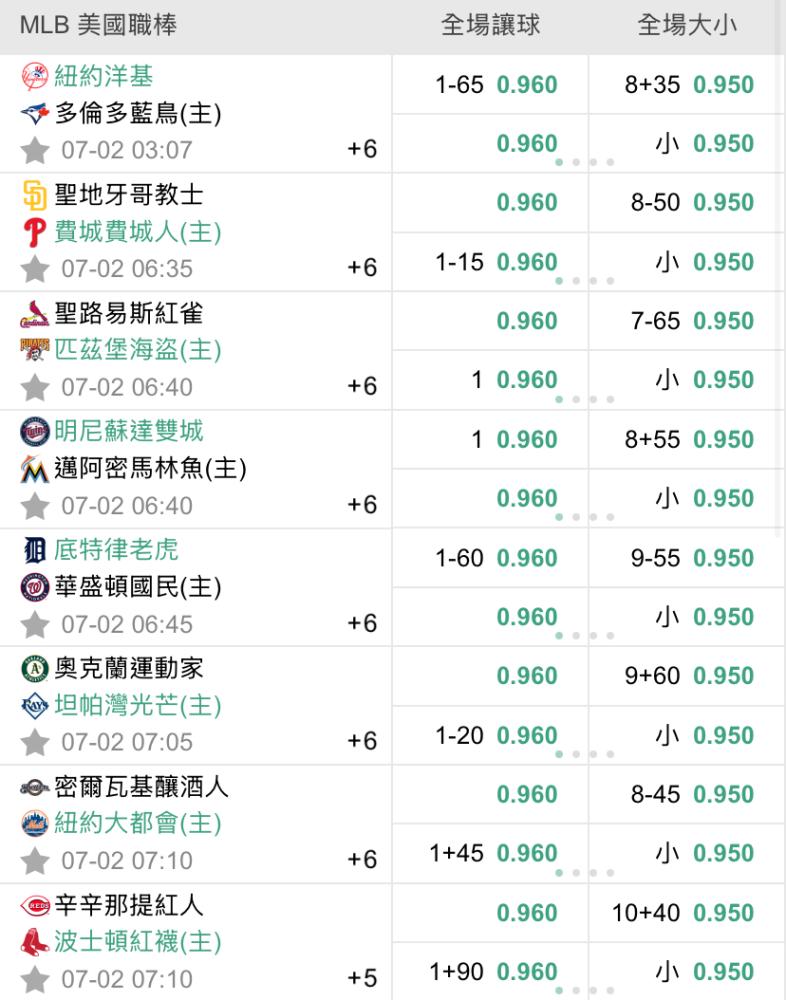Open 紐約大都會(主) team name link
Image resolution: width=786 pixels, height=1000 pixels.
[138, 823]
